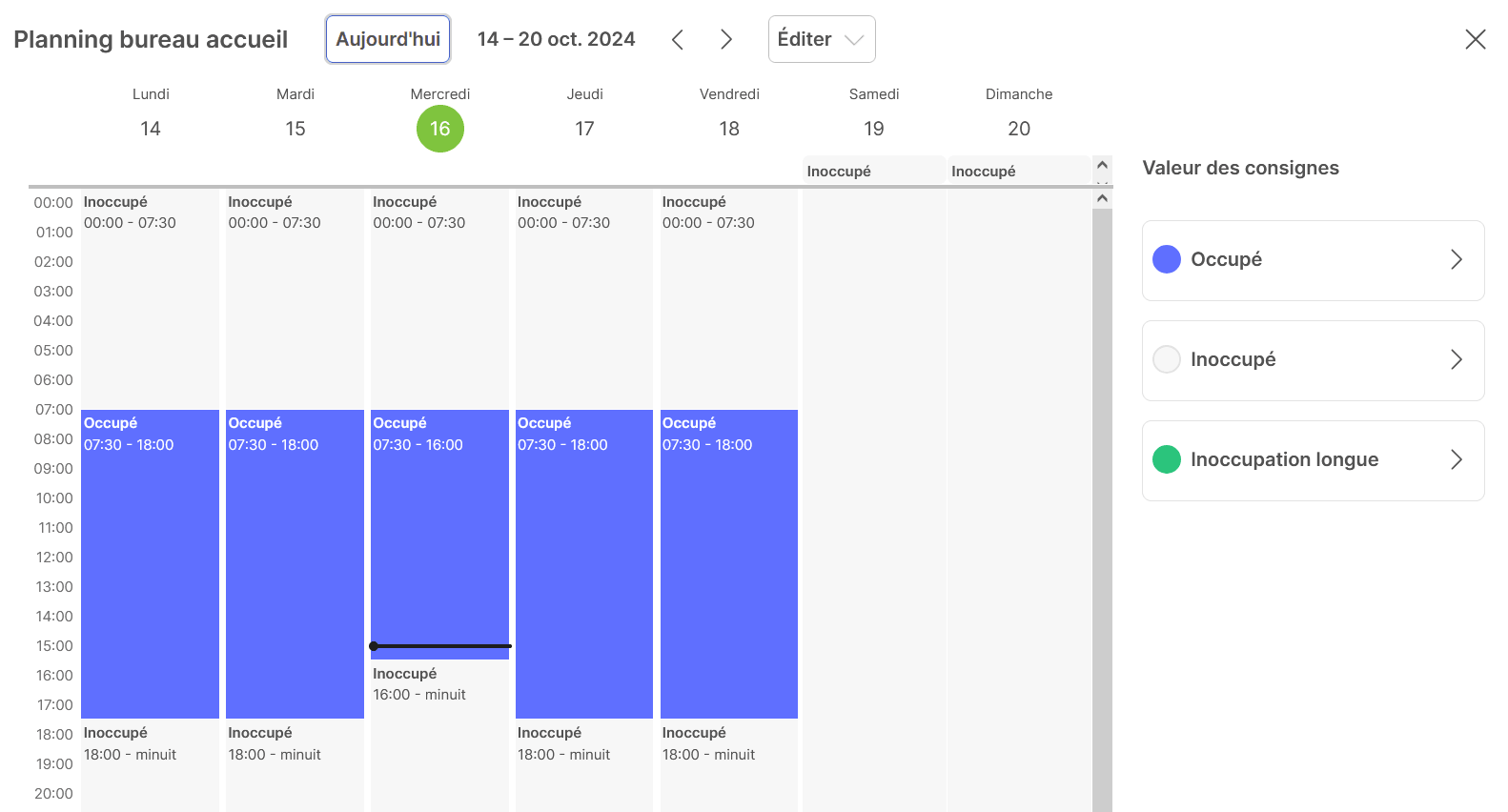Expand the Inoccupé setpoint chevron
Image resolution: width=1508 pixels, height=812 pixels.
(1456, 360)
